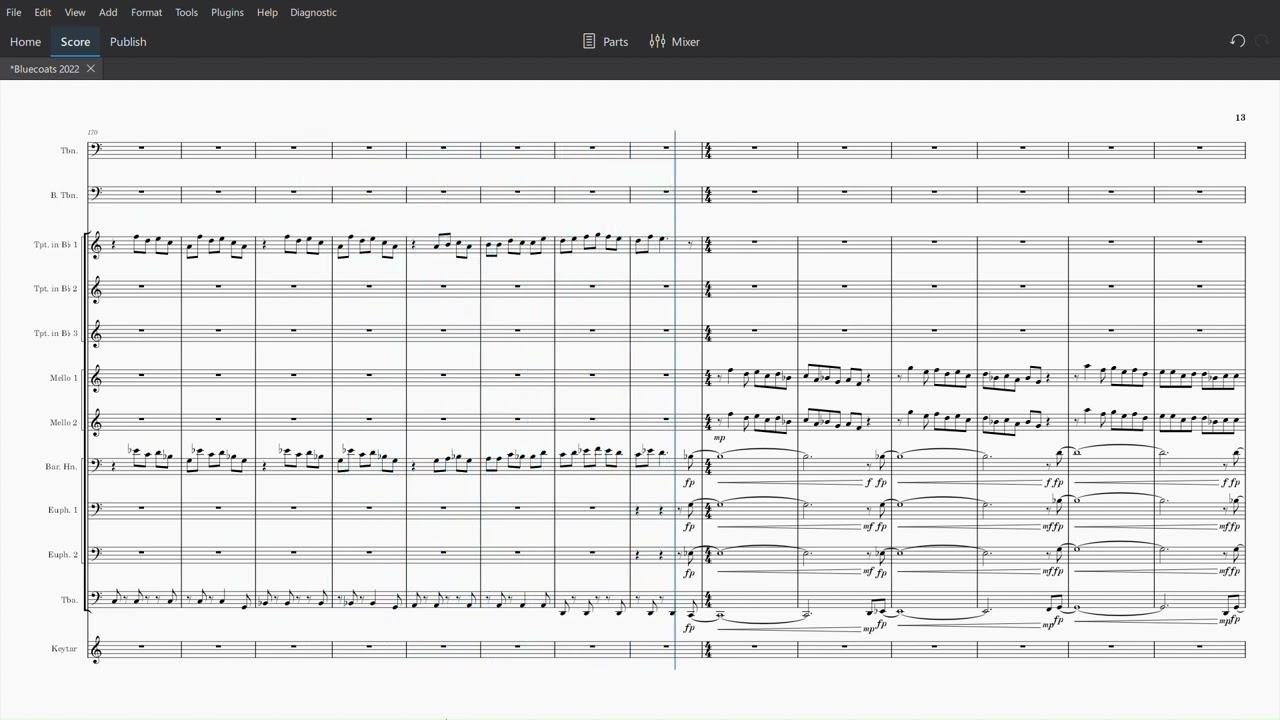Viewport: 1280px width, 720px height.
Task: Select the B. Tbn. staff label
Action: tap(64, 195)
